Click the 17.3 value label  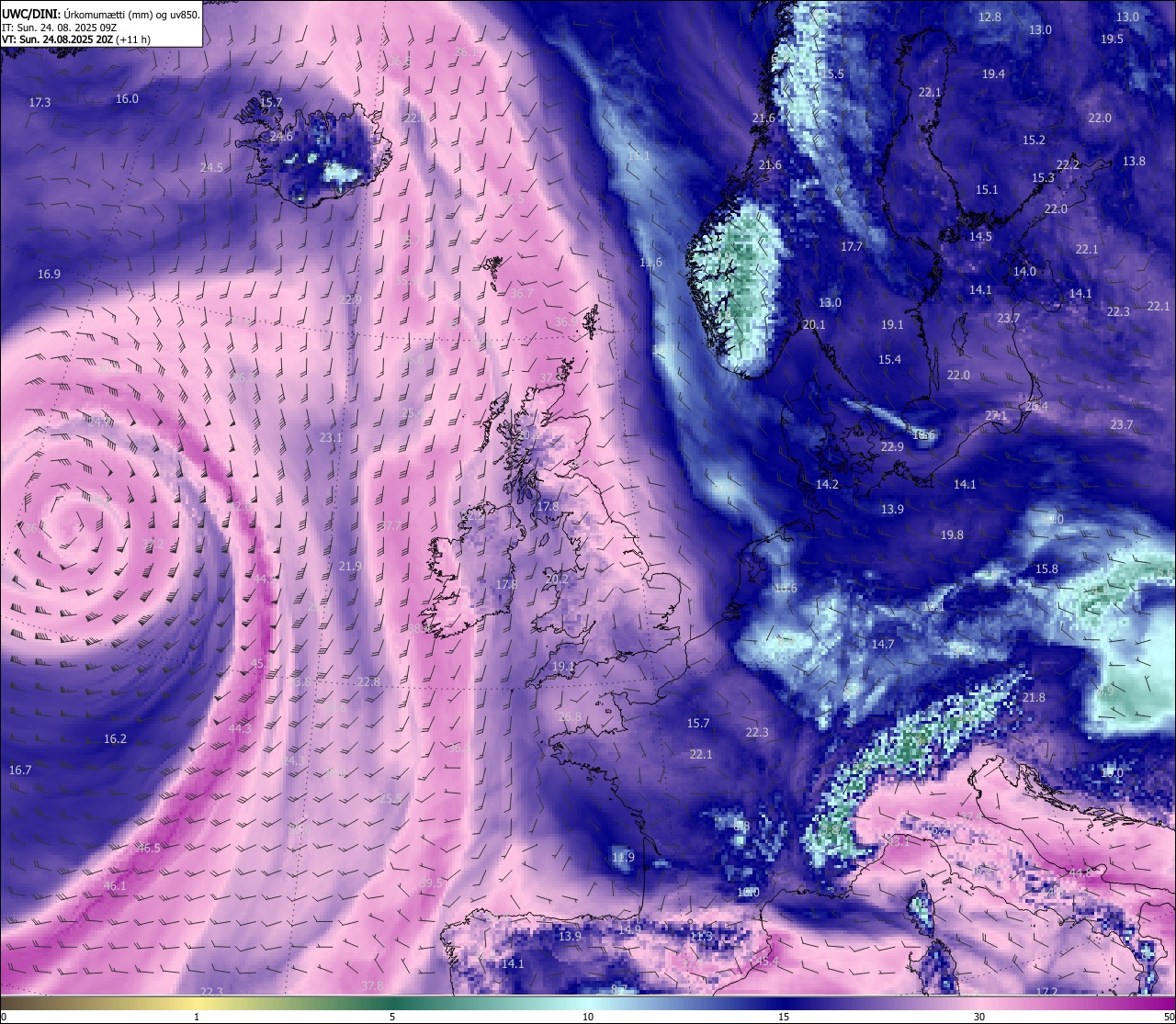[x=40, y=103]
